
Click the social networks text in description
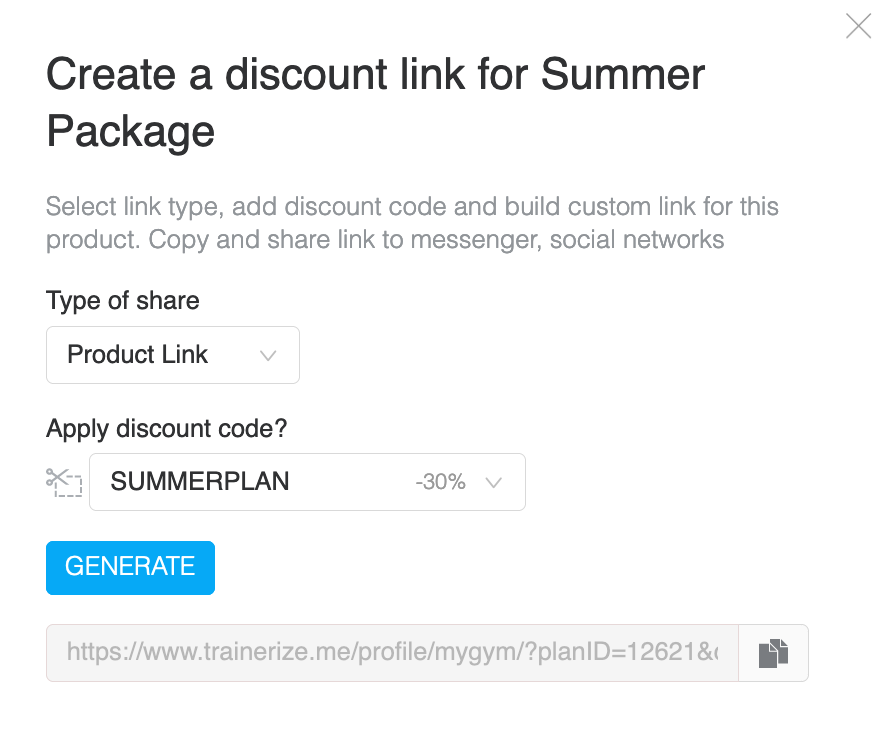(637, 239)
